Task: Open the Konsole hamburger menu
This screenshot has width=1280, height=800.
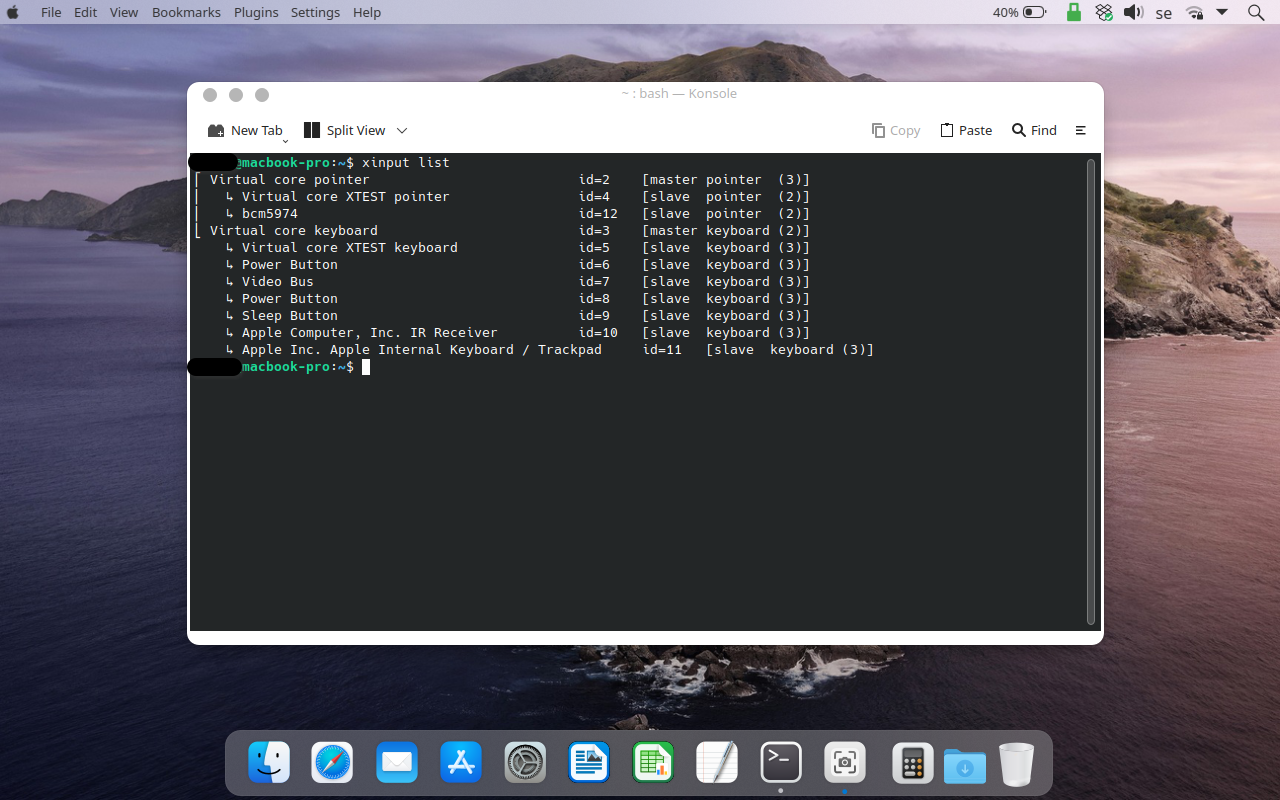Action: tap(1080, 130)
